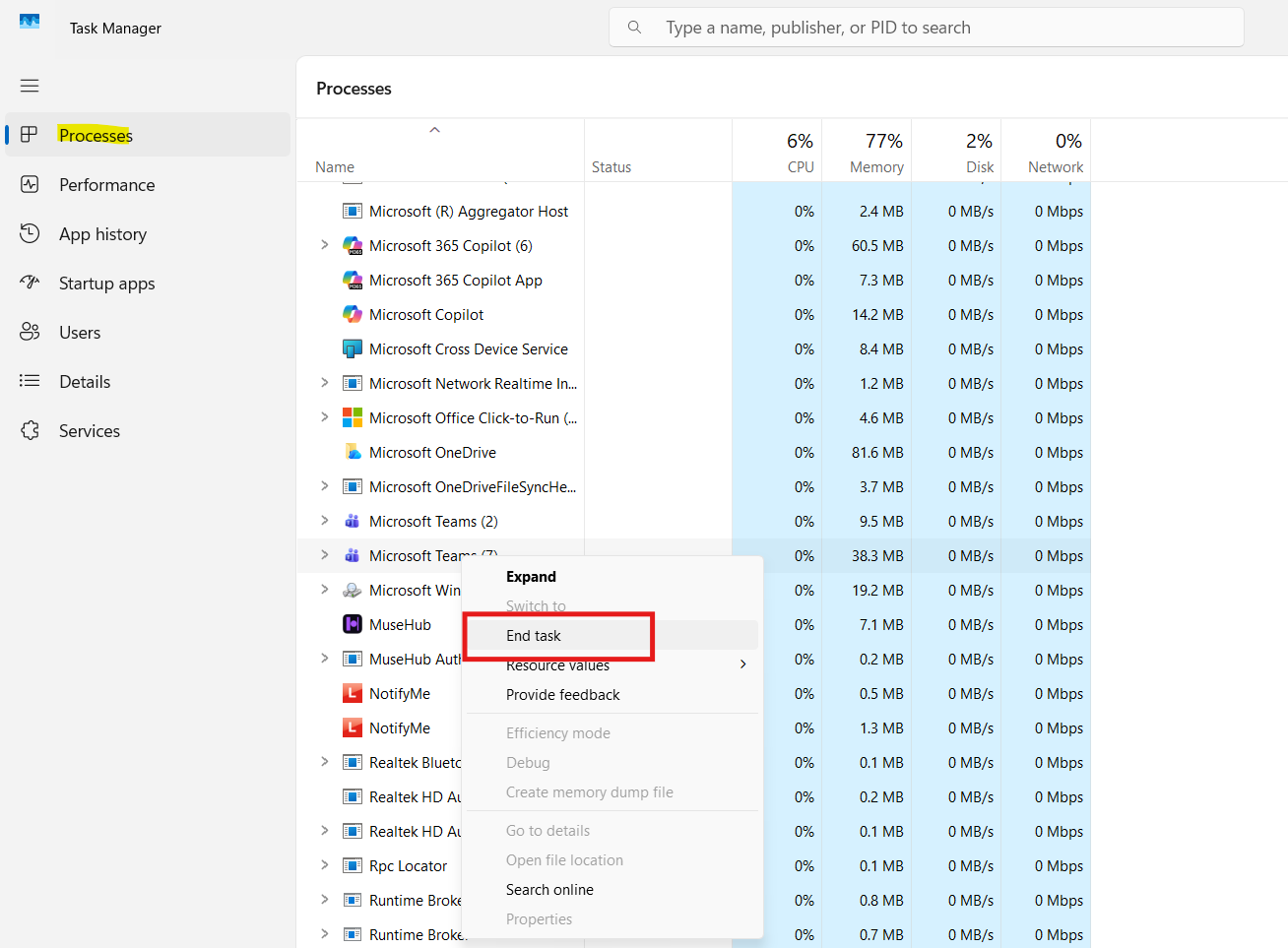
Task: Click the Microsoft Copilot process icon
Action: click(353, 314)
